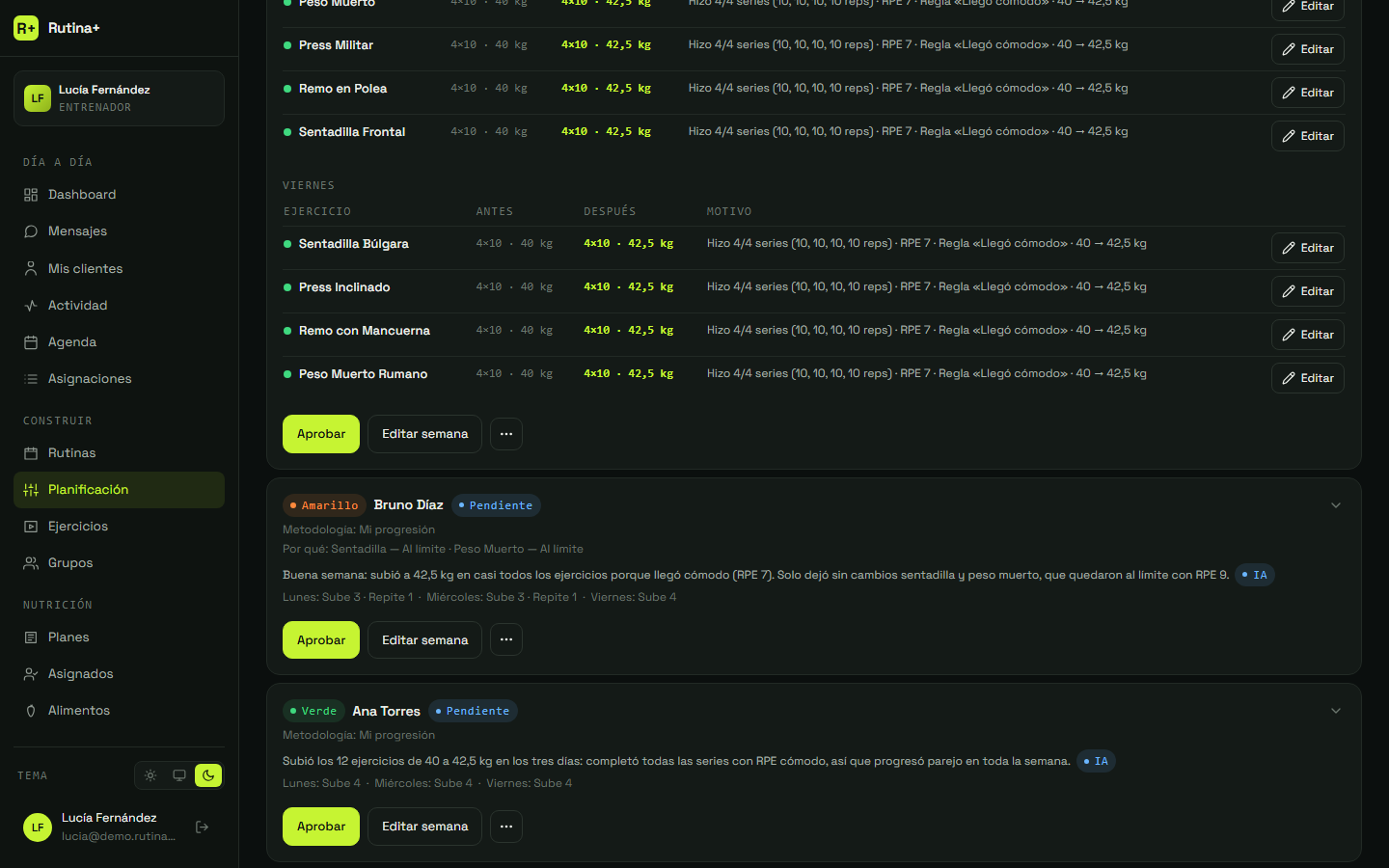This screenshot has width=1389, height=868.
Task: Click the Planificación sliders icon
Action: [31, 490]
